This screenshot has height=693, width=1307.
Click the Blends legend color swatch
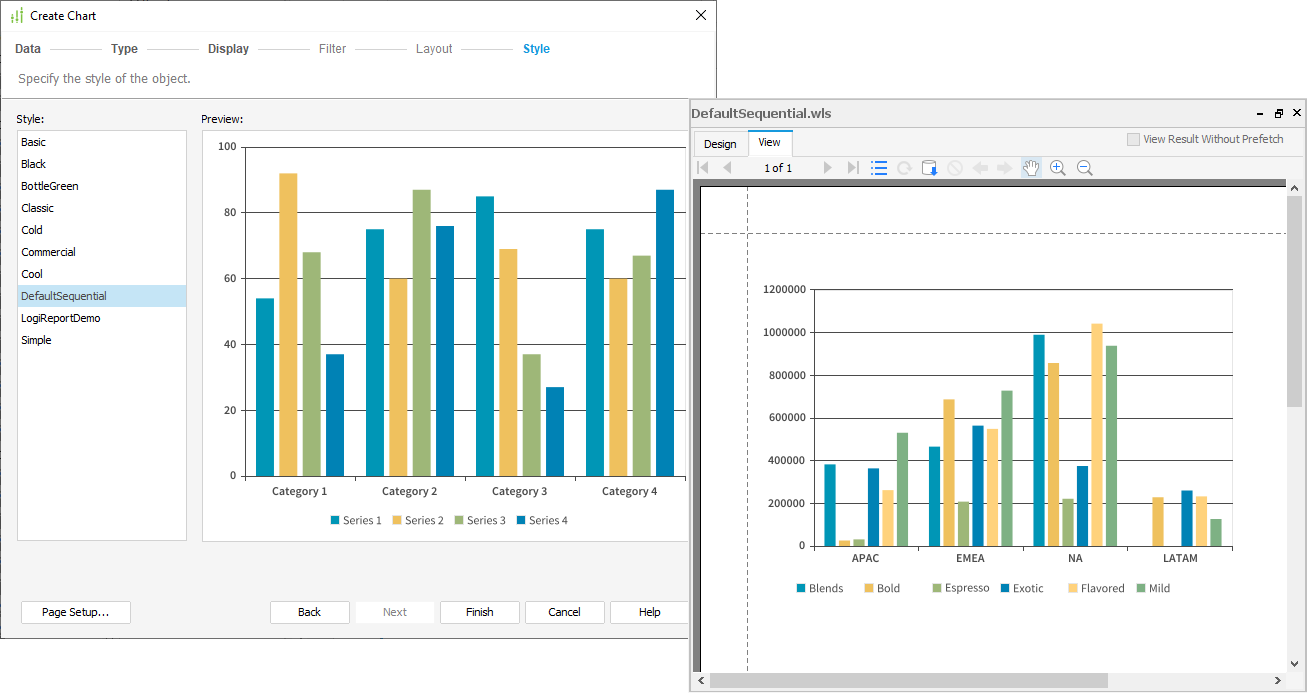tap(801, 588)
